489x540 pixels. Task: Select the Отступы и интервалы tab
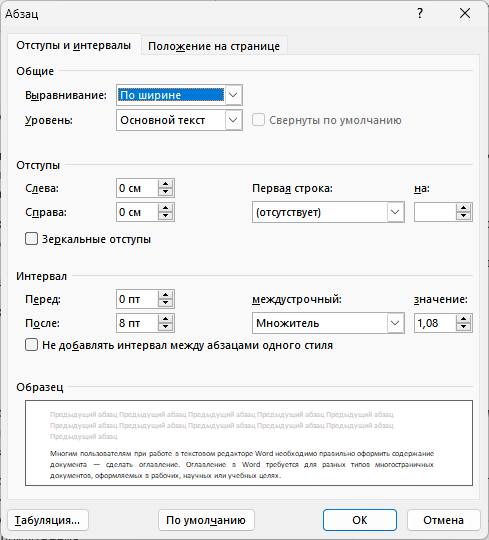(x=74, y=45)
